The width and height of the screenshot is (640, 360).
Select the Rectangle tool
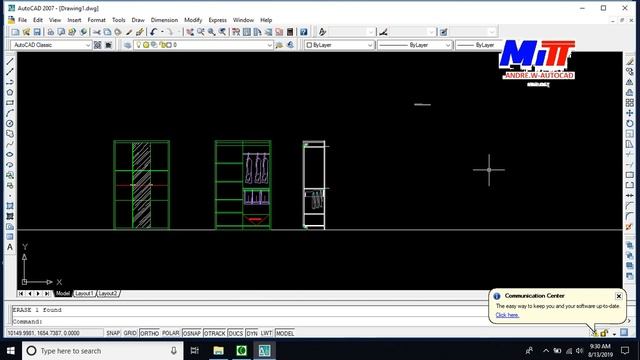click(x=10, y=103)
